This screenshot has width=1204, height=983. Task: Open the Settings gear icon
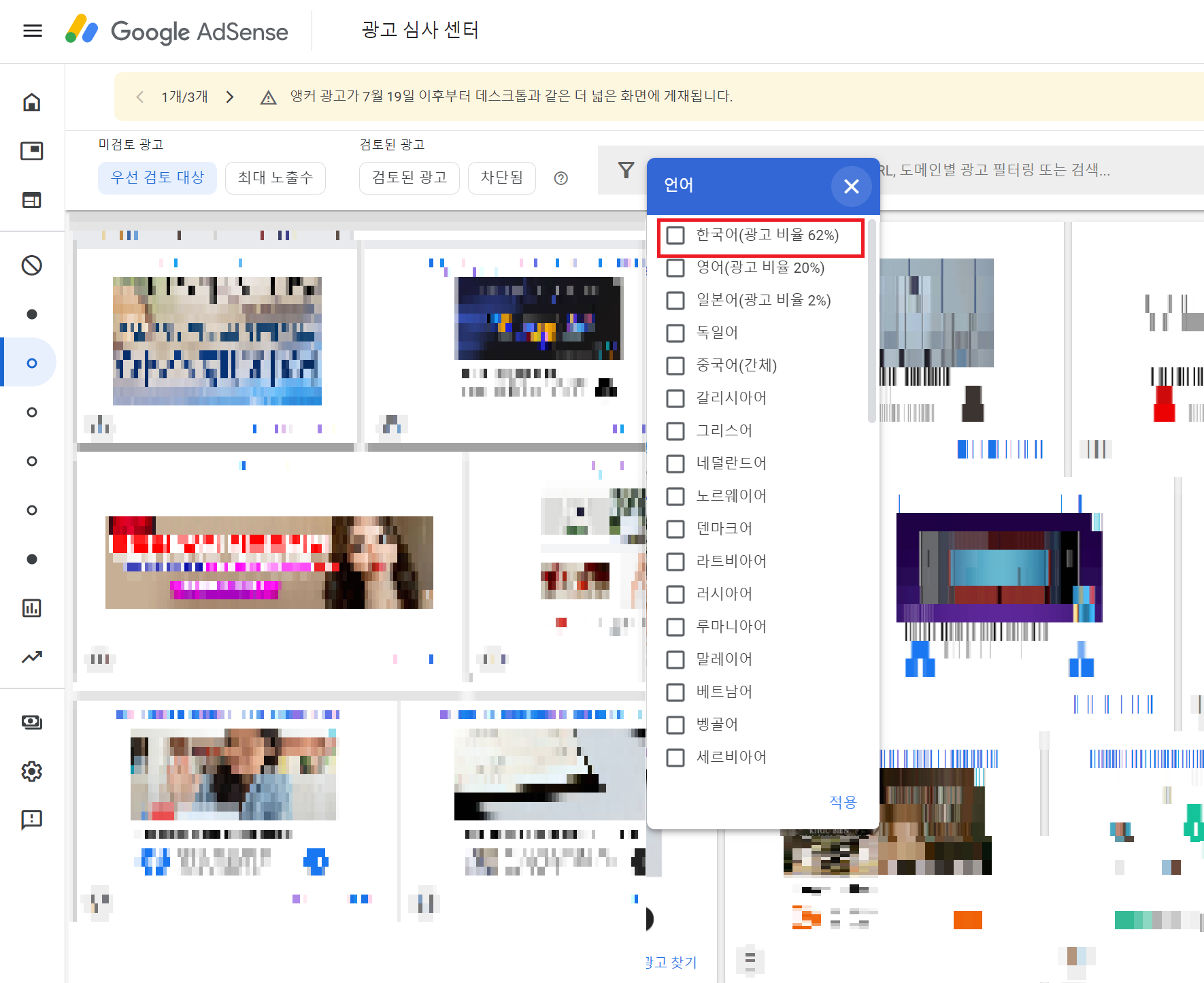click(32, 771)
